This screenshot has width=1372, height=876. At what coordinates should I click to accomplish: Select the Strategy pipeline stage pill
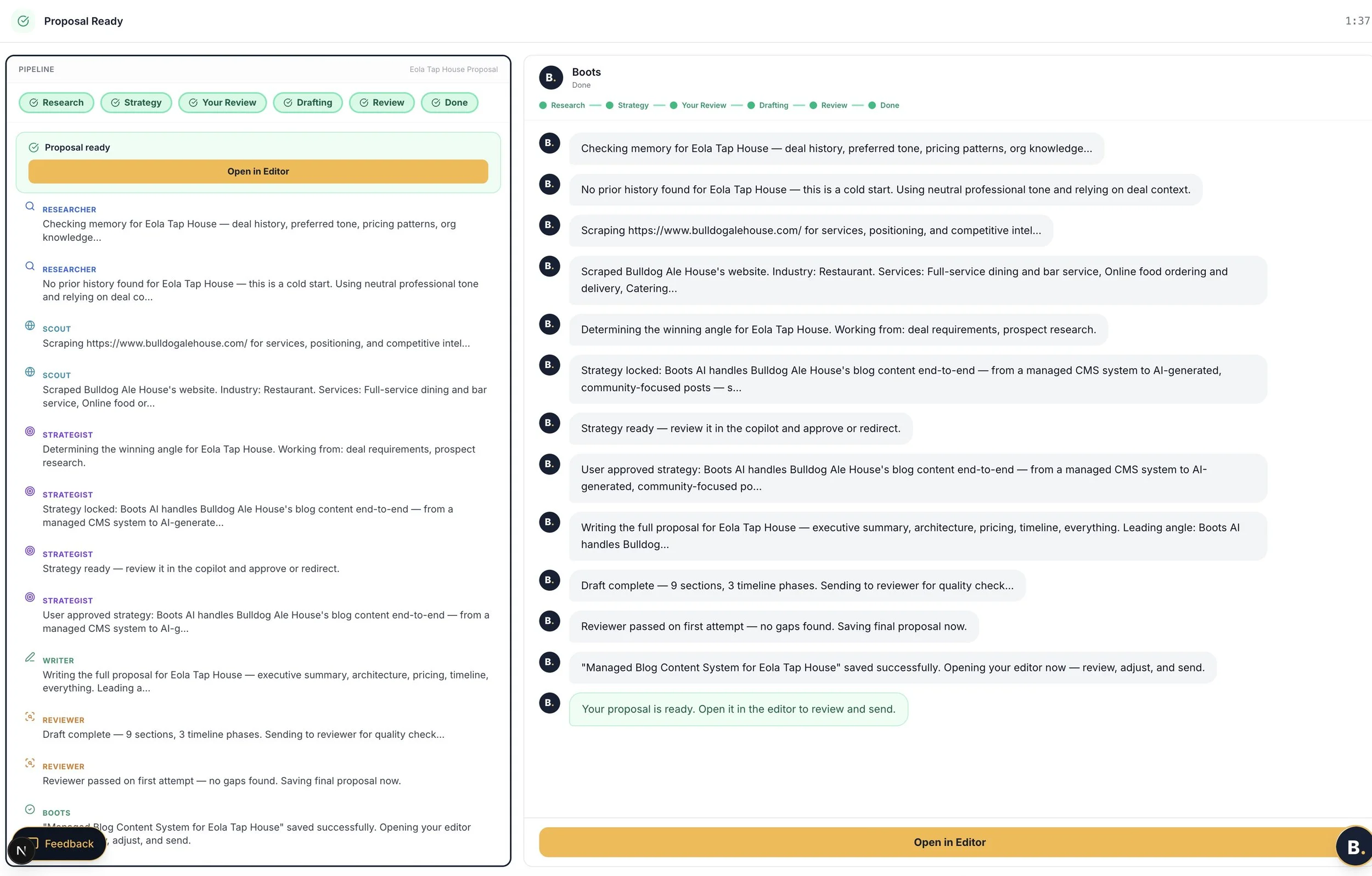pos(136,103)
